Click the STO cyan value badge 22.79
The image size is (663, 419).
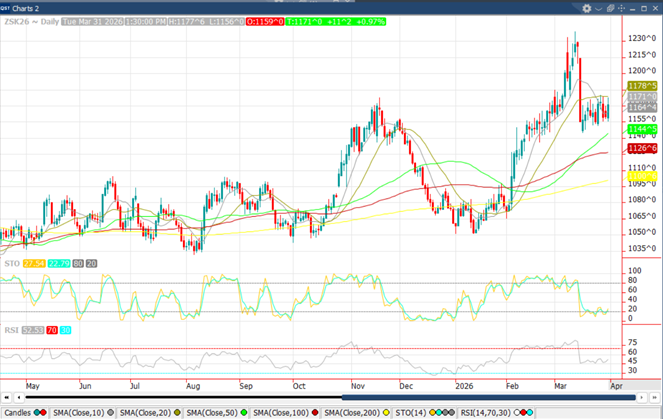pyautogui.click(x=60, y=263)
